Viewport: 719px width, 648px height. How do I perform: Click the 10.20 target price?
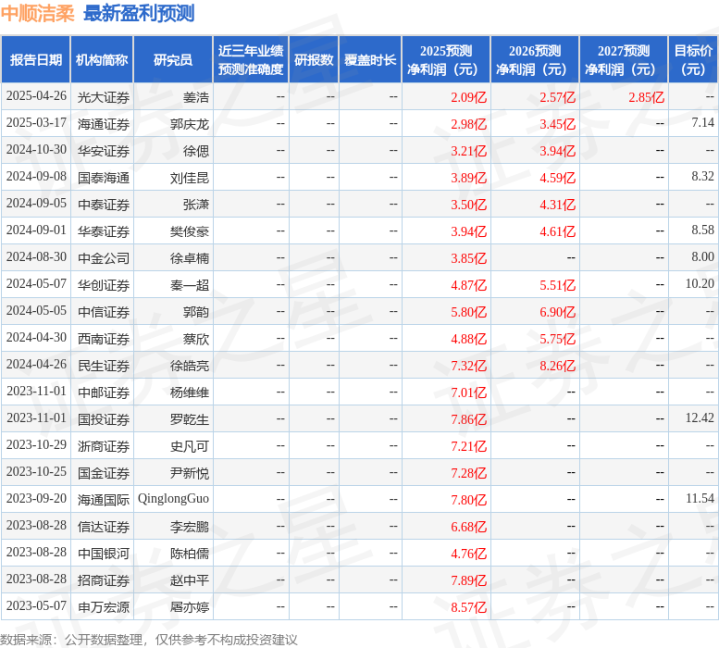(x=700, y=283)
